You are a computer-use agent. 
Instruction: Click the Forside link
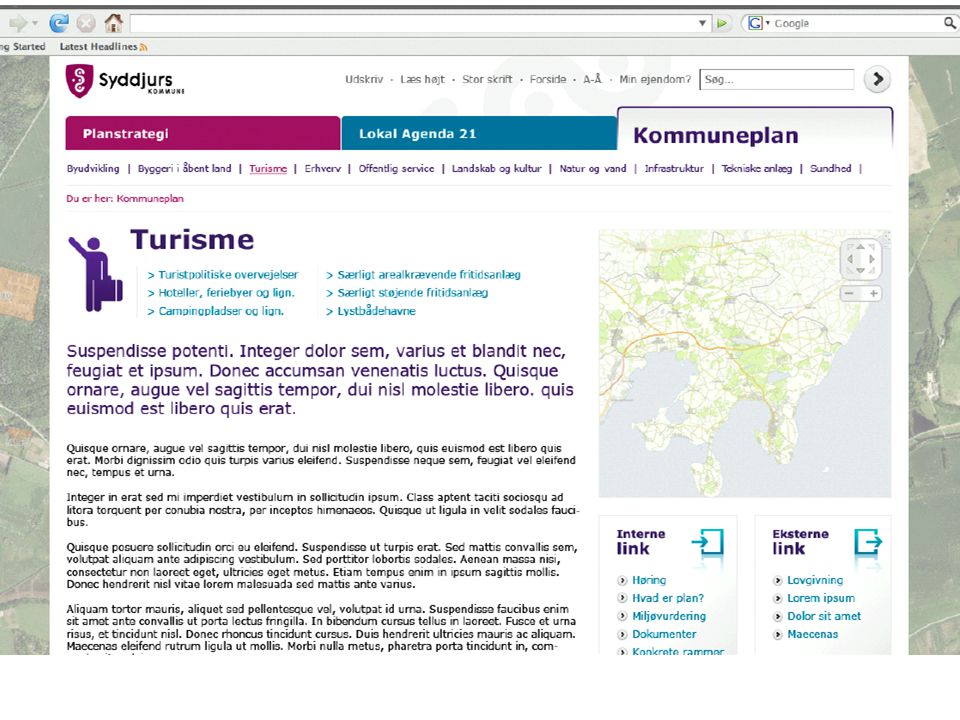point(548,79)
